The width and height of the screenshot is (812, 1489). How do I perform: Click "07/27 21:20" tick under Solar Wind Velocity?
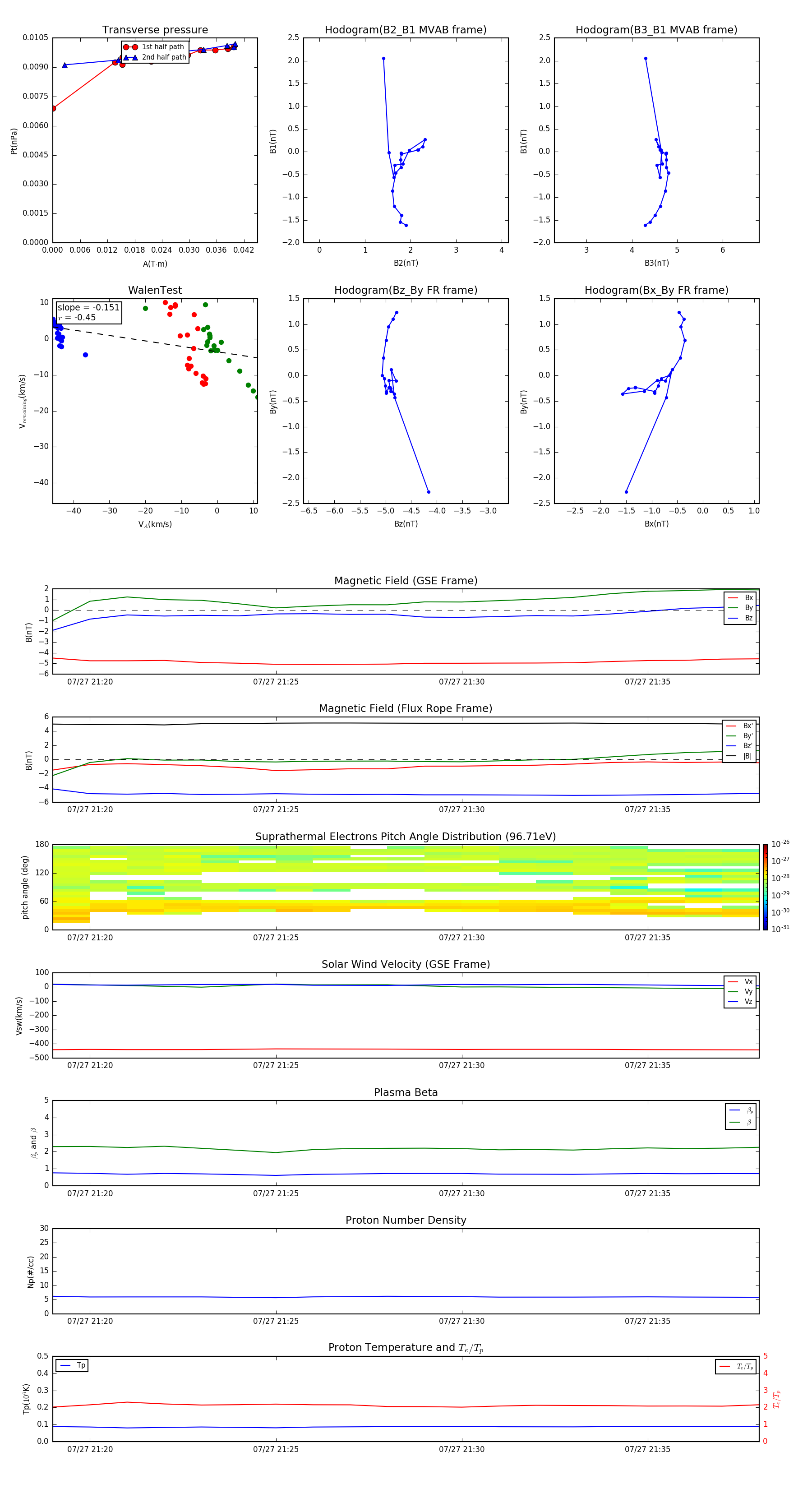tap(90, 1065)
